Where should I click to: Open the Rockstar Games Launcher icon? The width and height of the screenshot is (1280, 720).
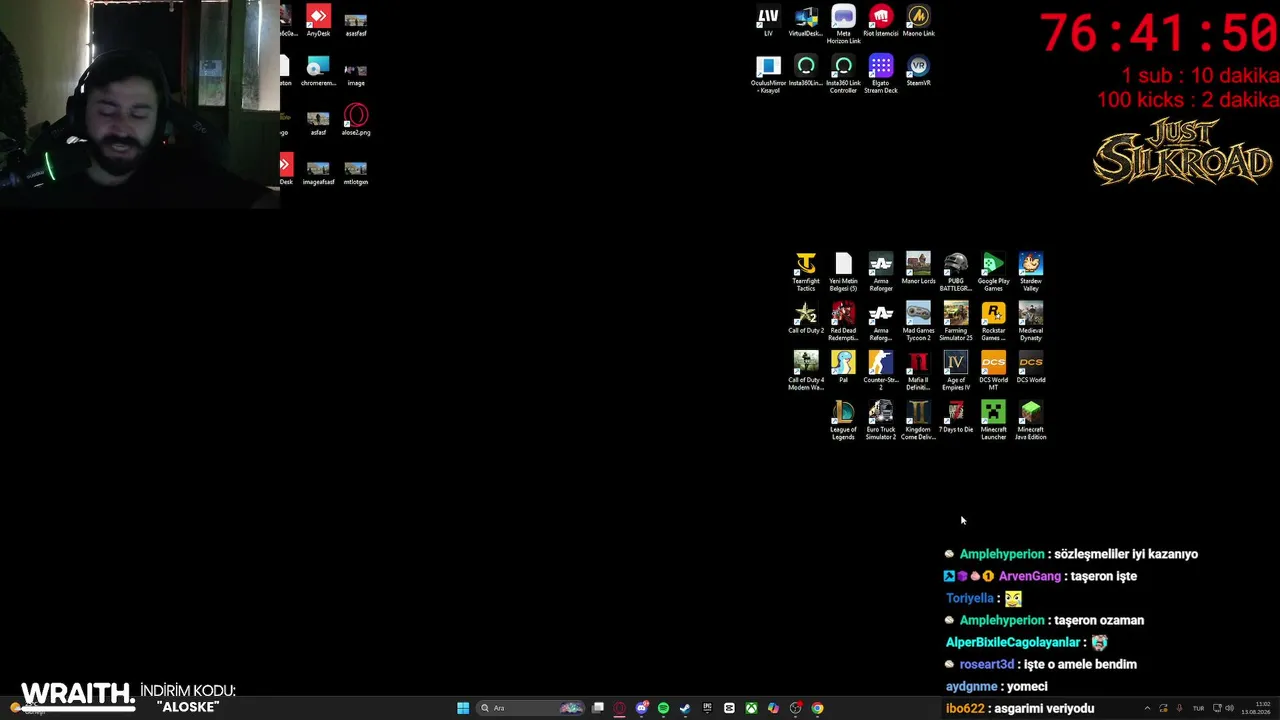point(993,321)
